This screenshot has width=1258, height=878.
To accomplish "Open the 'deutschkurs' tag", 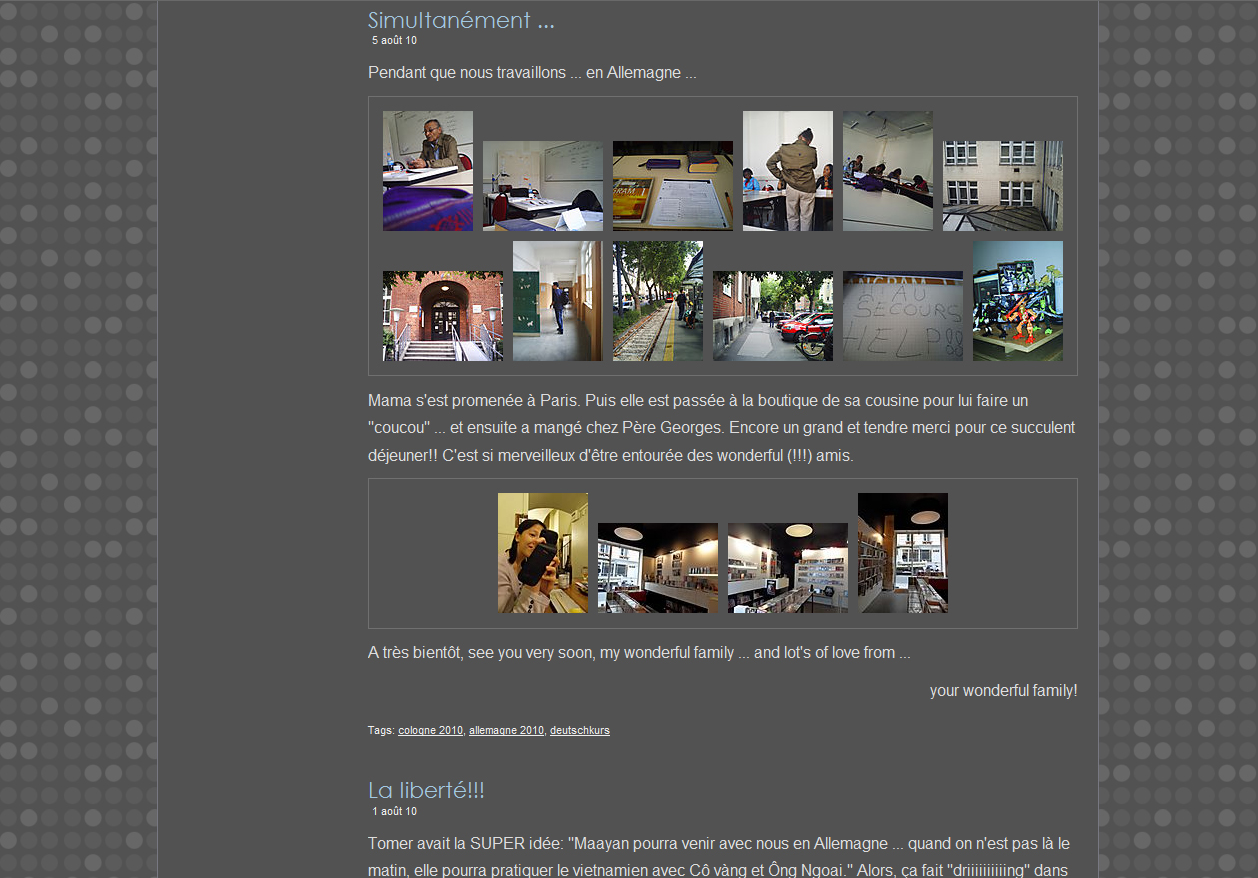I will pos(579,731).
